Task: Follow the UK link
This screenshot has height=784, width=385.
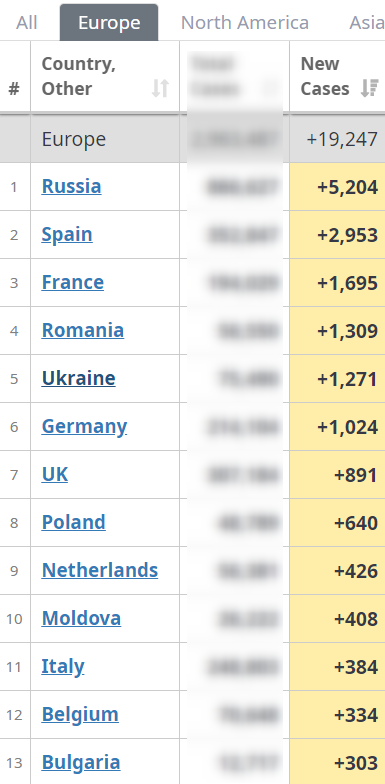Action: 54,474
